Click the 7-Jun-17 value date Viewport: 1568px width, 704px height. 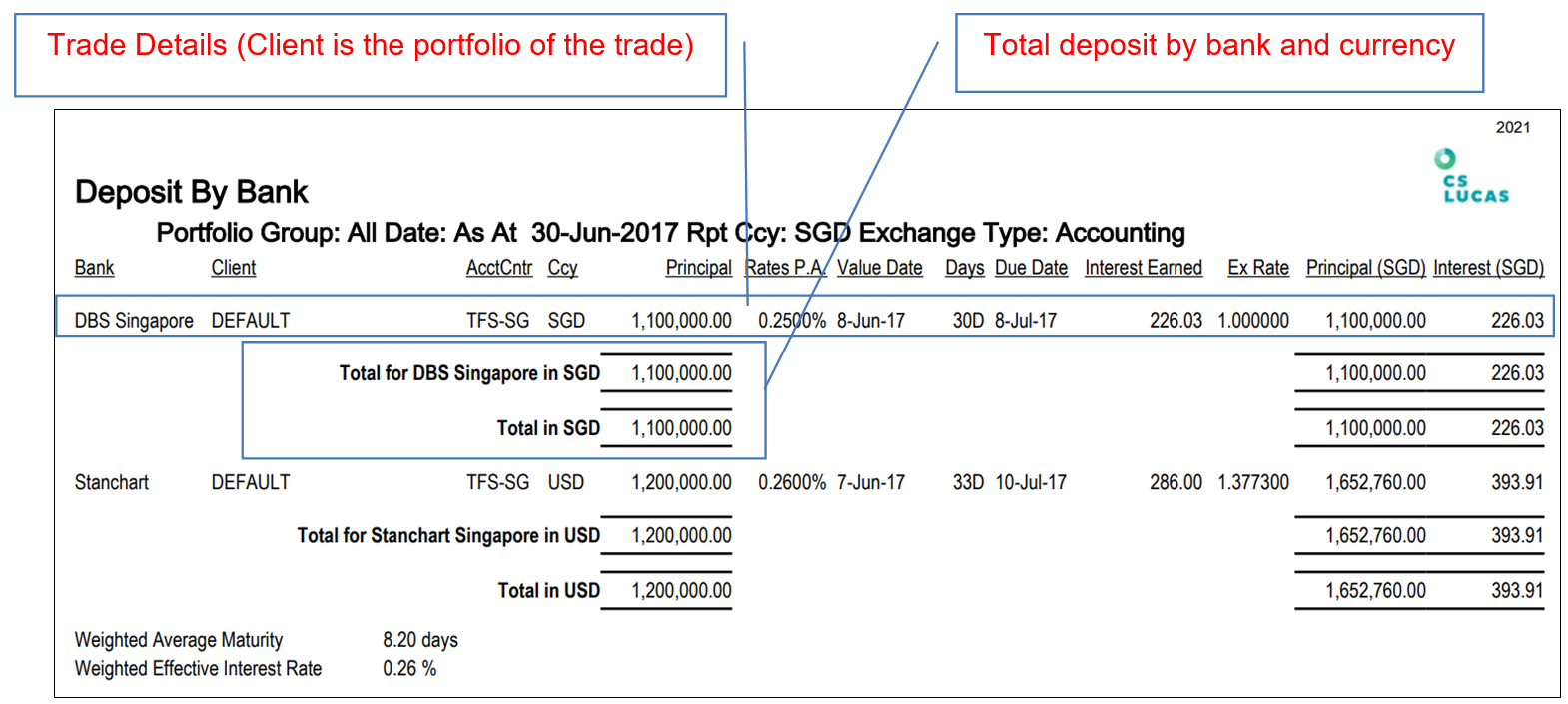point(871,482)
